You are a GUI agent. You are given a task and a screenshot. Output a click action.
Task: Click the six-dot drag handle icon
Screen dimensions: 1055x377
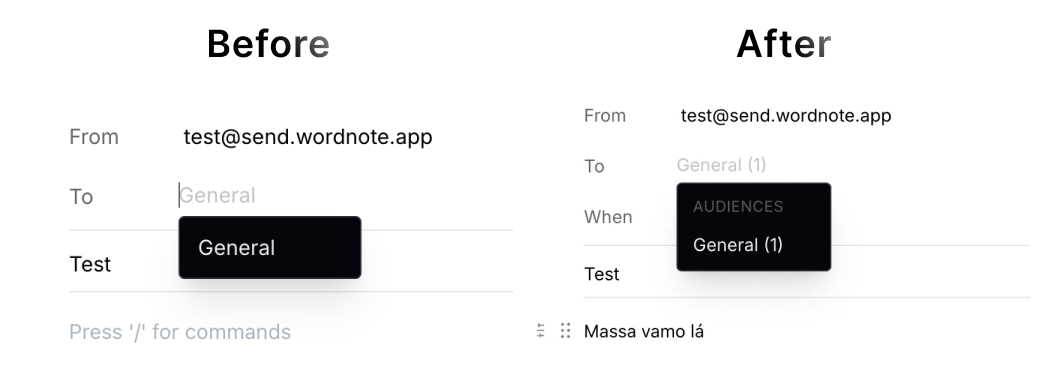pos(565,331)
